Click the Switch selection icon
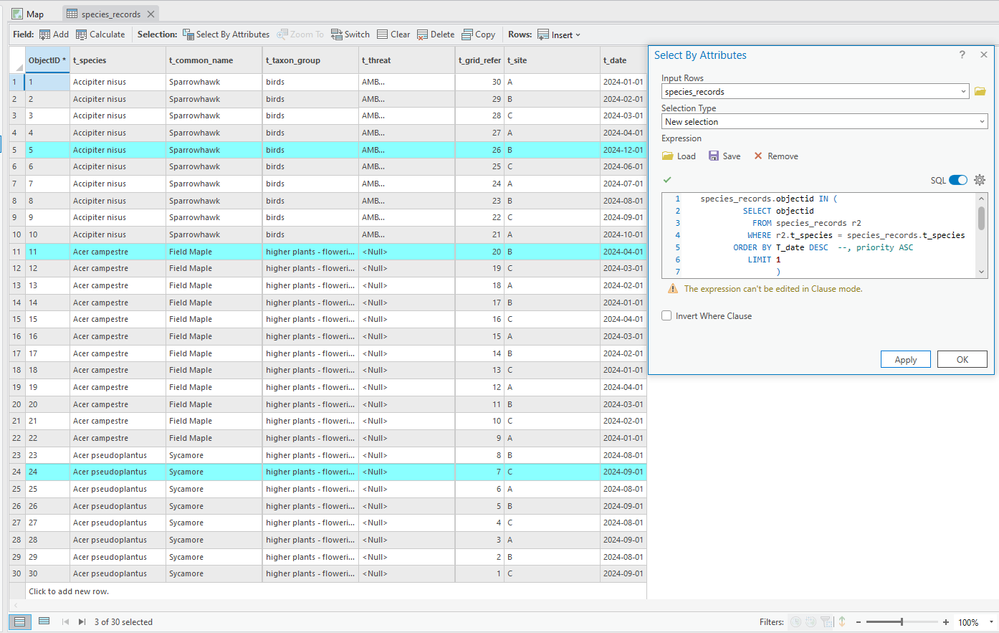Viewport: 999px width, 633px height. [x=338, y=34]
